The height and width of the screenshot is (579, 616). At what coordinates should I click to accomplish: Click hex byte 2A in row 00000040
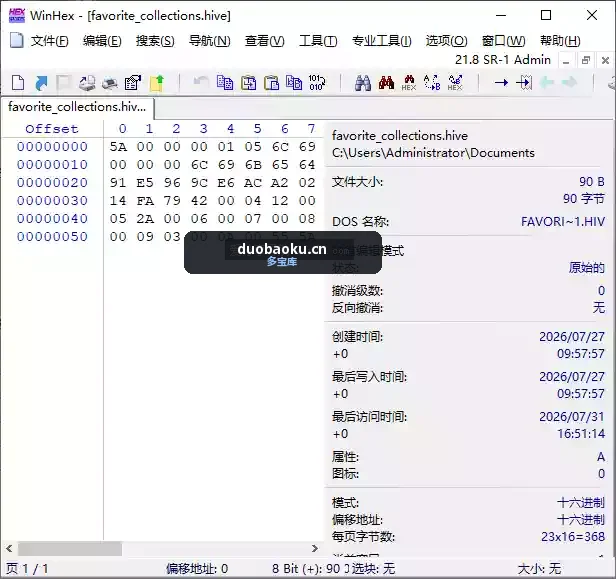(145, 218)
